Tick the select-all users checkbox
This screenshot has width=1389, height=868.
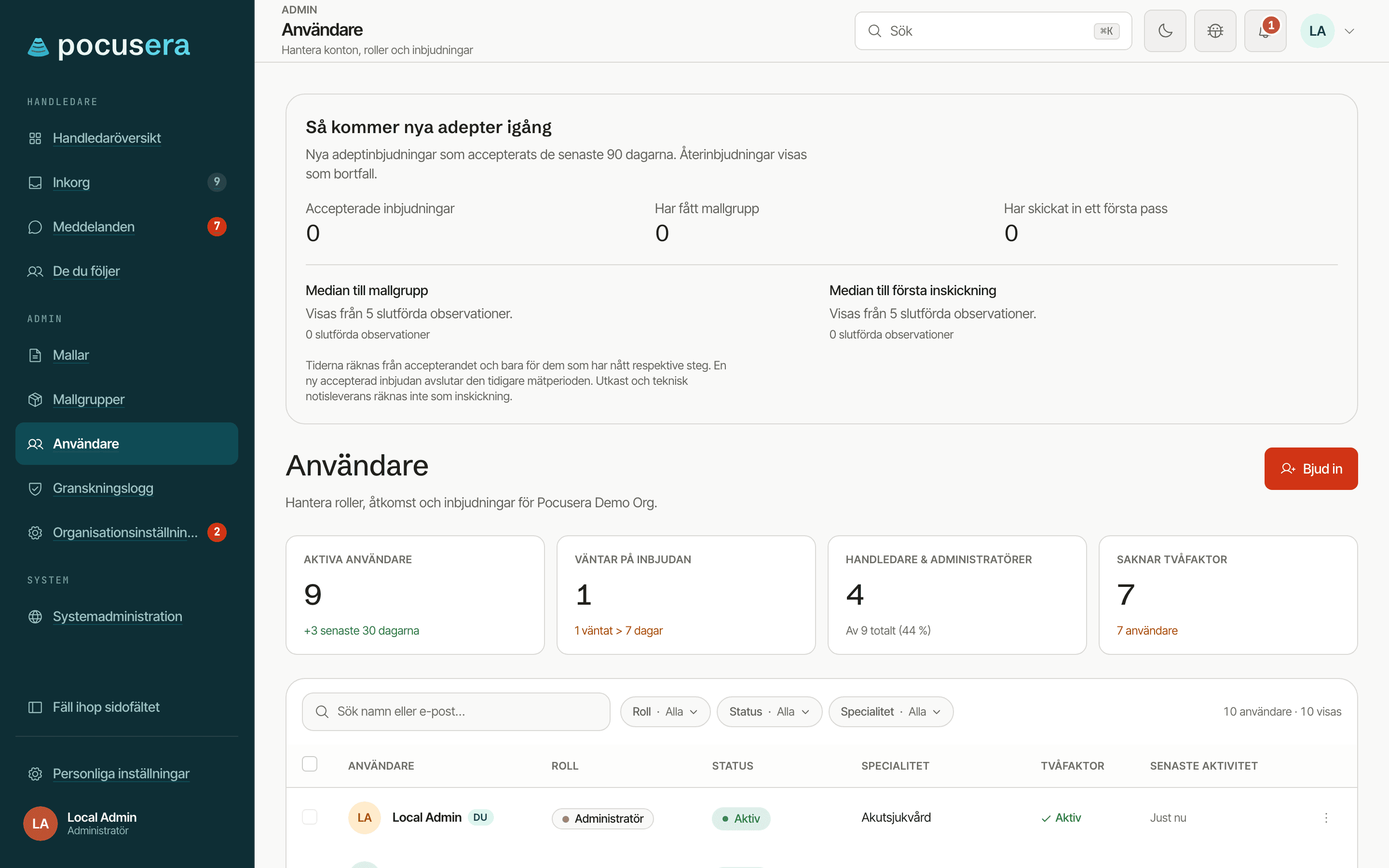(x=309, y=764)
